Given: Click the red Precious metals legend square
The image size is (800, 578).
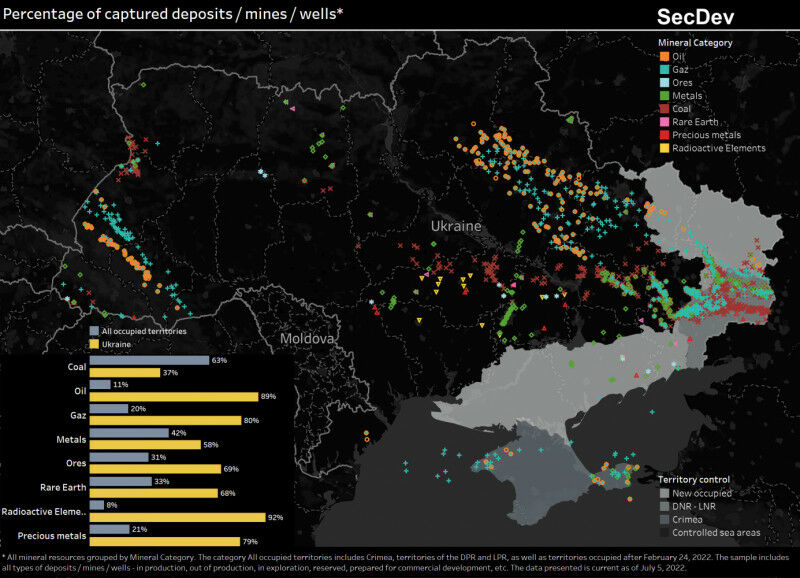Looking at the screenshot, I should (x=663, y=135).
